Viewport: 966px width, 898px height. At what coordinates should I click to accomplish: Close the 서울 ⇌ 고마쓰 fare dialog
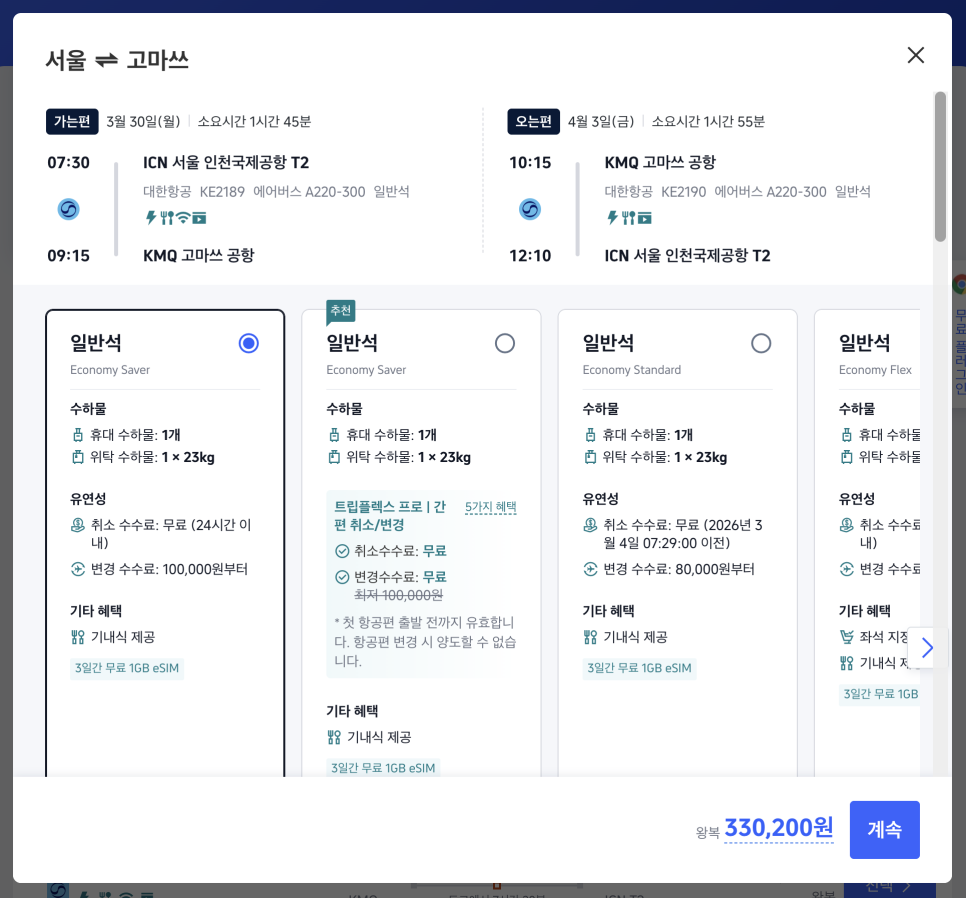coord(915,55)
